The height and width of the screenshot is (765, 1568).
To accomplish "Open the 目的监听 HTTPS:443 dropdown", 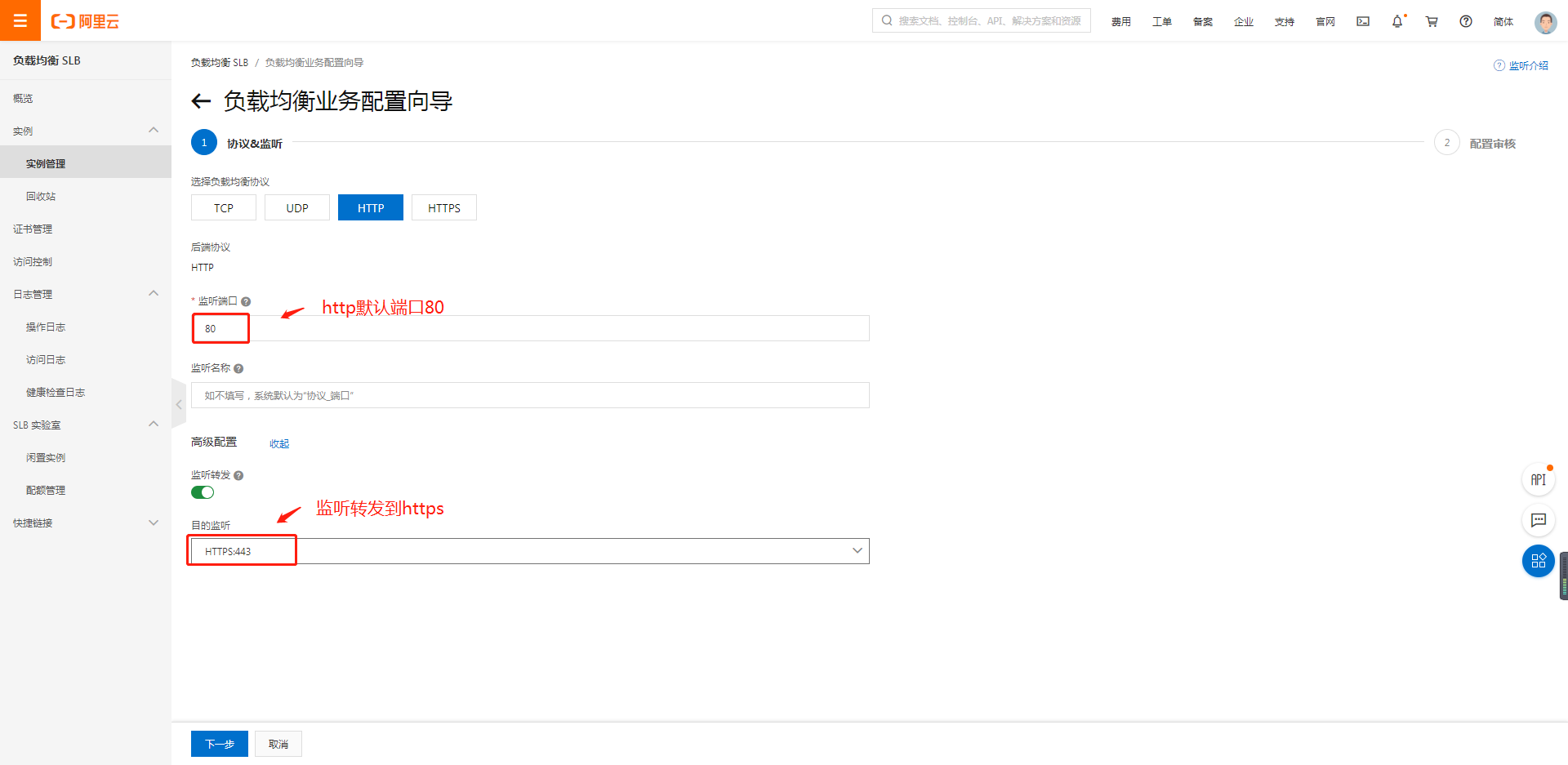I will click(x=530, y=551).
